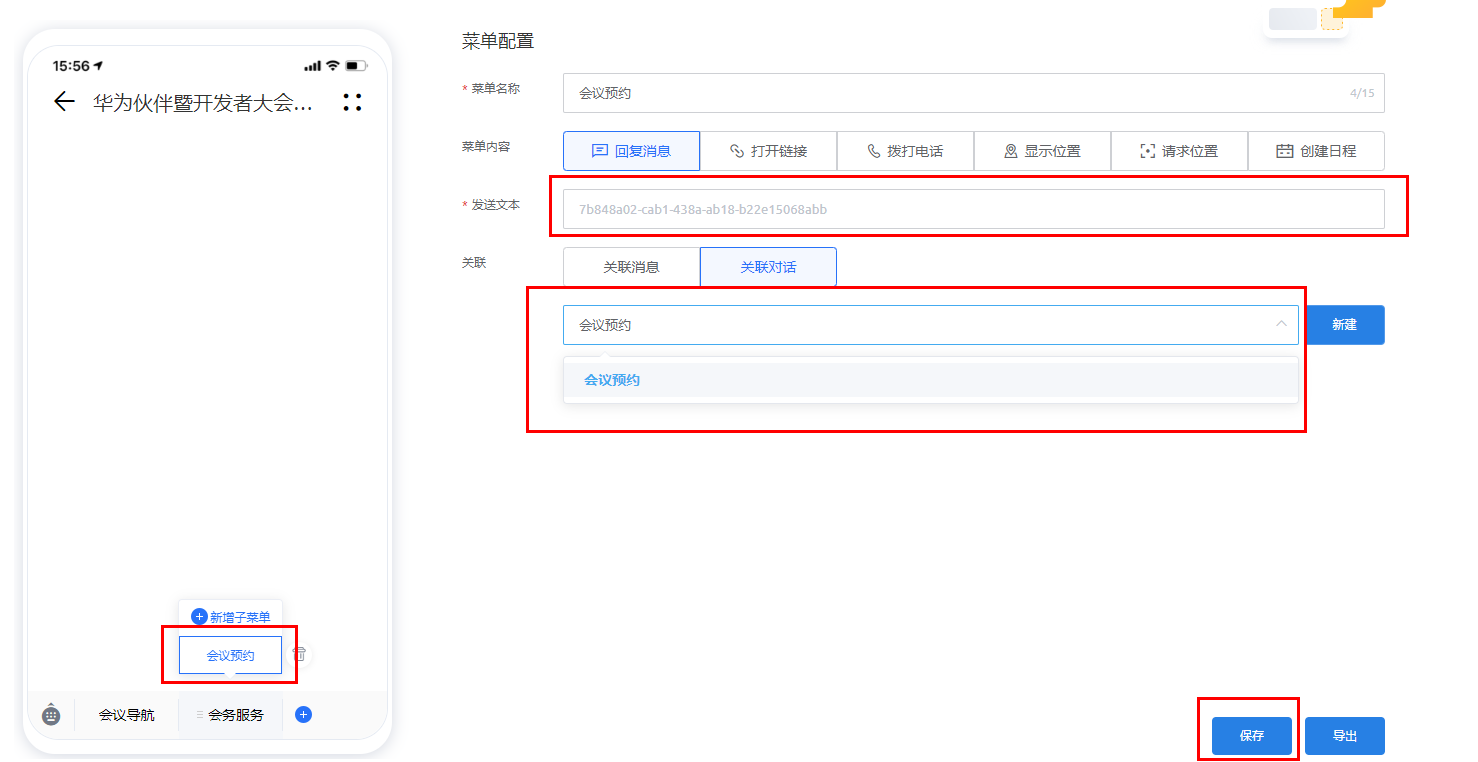Open the 会务服务 menu in phone preview

coord(236,715)
